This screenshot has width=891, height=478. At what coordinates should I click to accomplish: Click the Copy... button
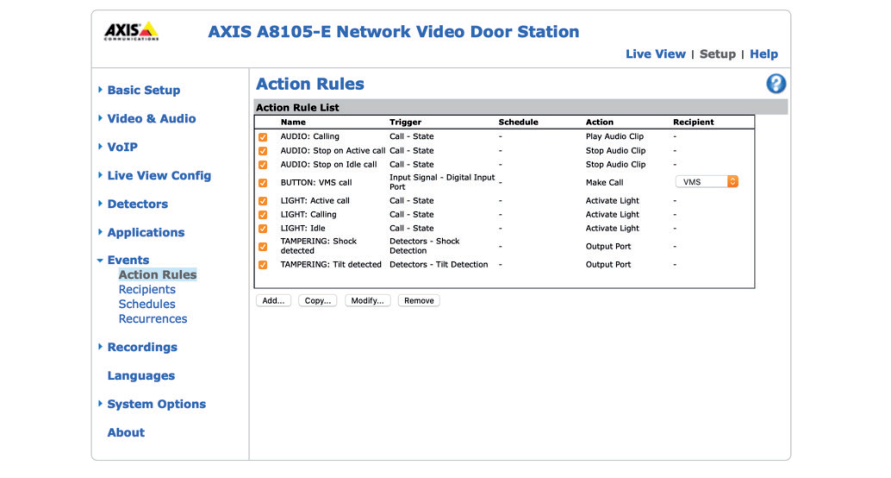(x=318, y=301)
